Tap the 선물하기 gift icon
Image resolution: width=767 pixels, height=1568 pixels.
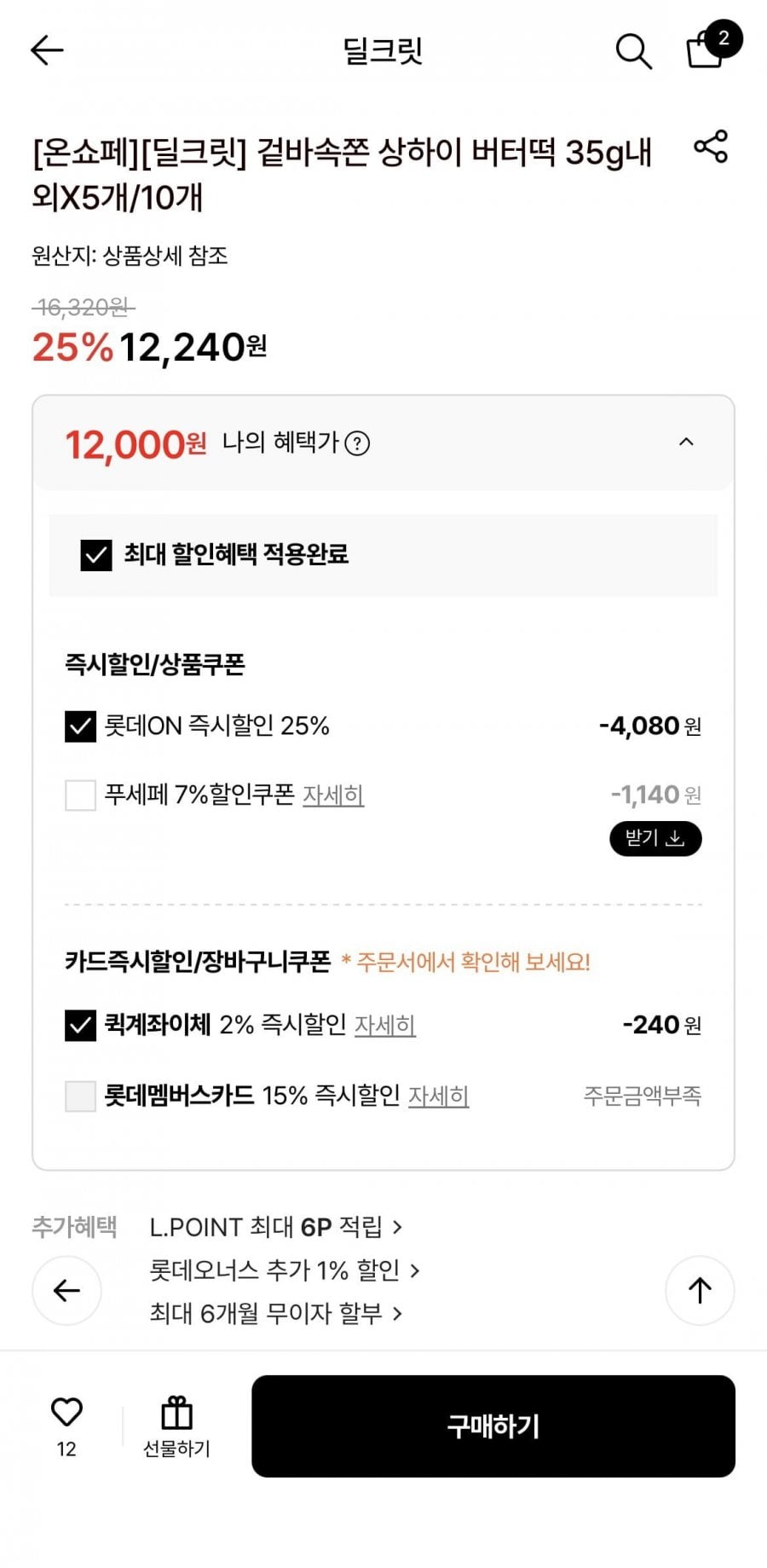tap(176, 1413)
